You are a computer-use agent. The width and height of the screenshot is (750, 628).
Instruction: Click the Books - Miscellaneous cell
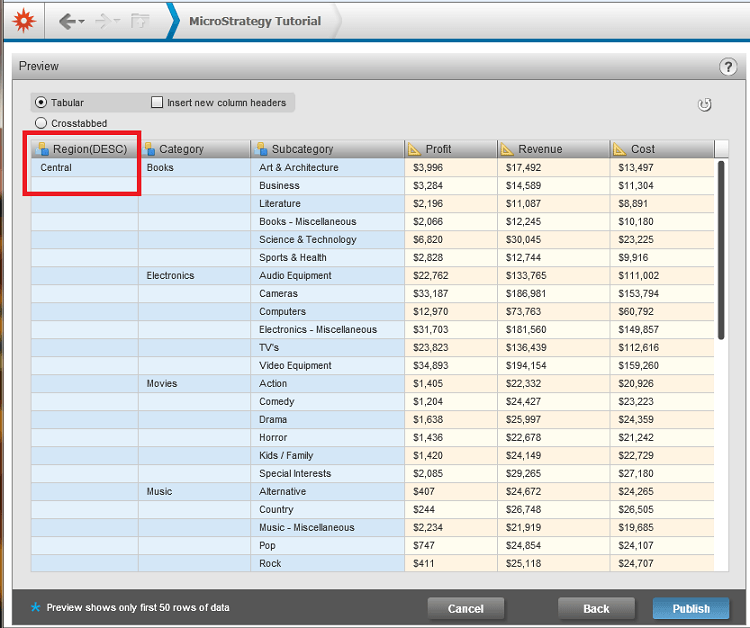click(x=327, y=221)
